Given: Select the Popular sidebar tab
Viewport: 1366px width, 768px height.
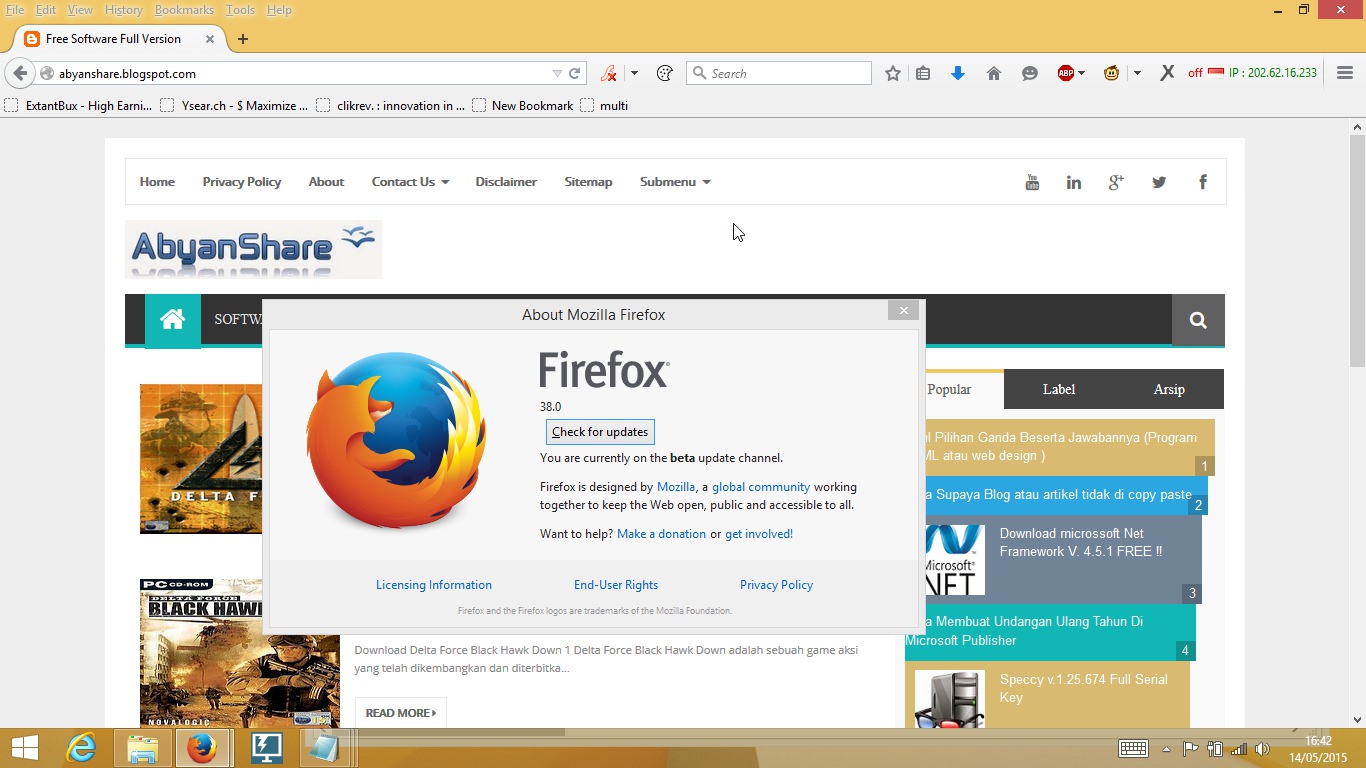Looking at the screenshot, I should pos(949,389).
